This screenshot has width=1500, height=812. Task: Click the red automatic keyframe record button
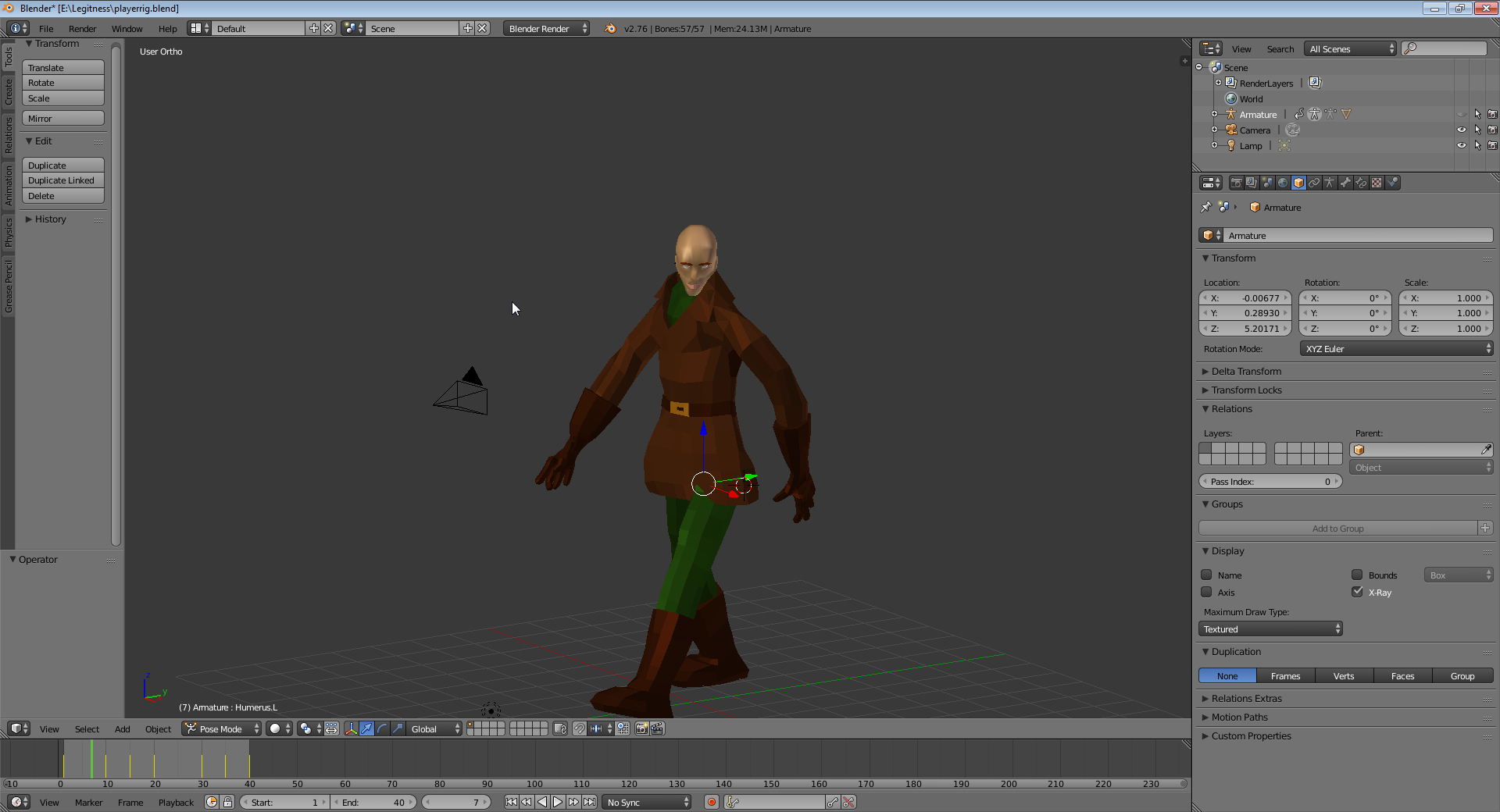click(711, 802)
